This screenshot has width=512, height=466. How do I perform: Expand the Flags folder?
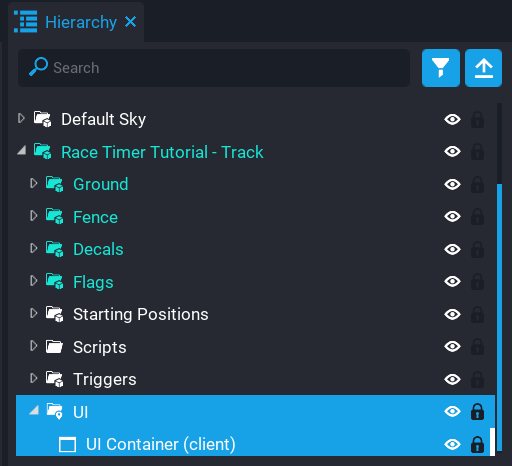tap(34, 281)
